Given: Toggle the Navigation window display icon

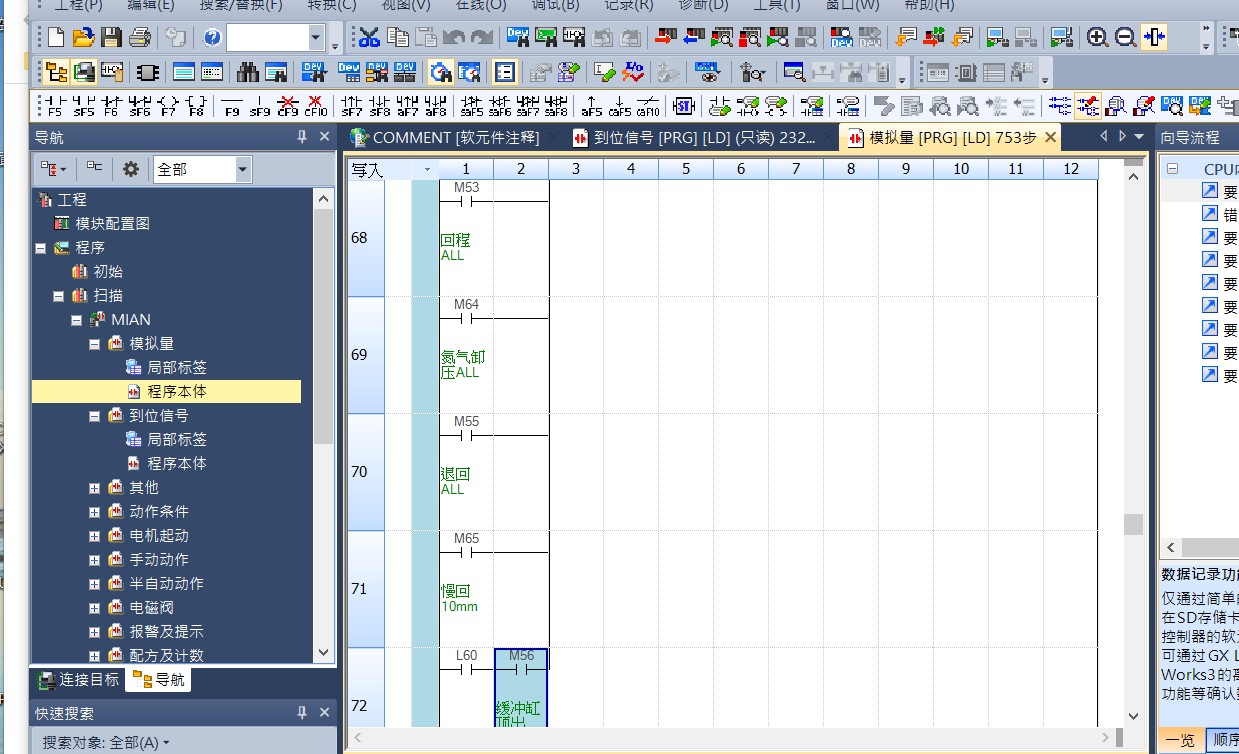Looking at the screenshot, I should [56, 73].
